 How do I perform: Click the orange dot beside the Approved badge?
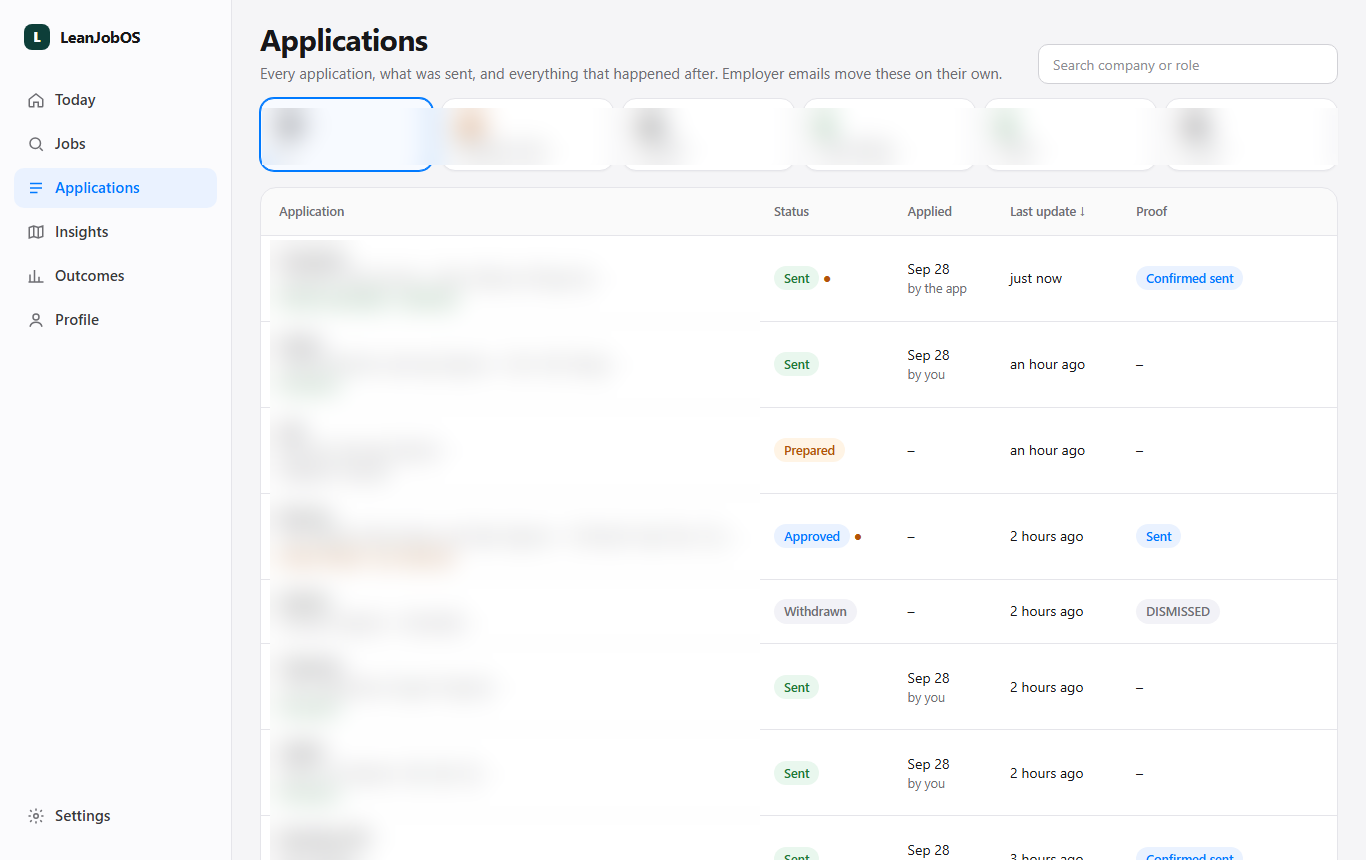[x=858, y=537]
